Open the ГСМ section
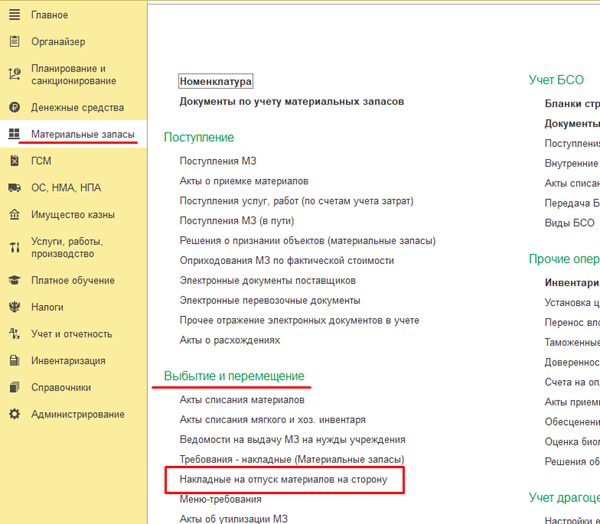 (x=41, y=161)
